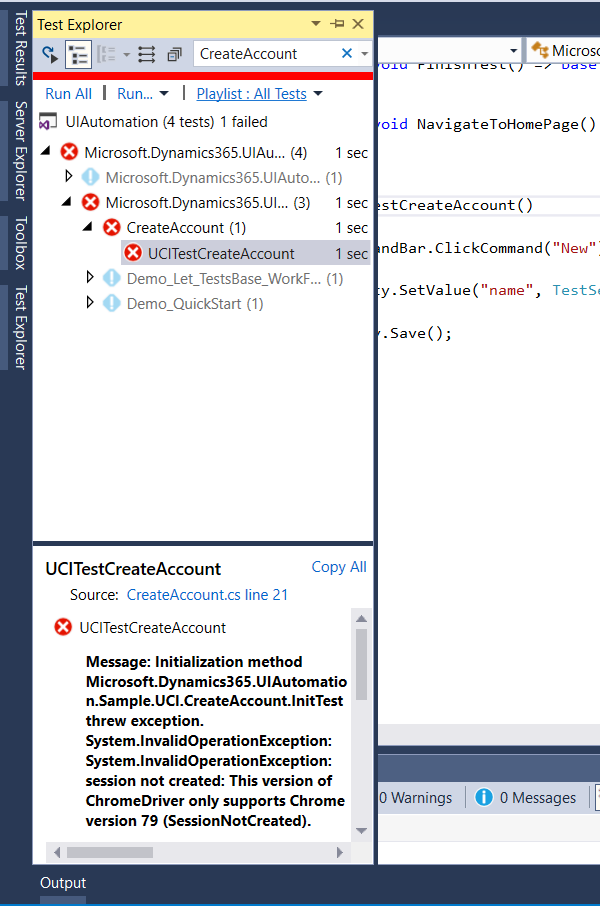Pin the Test Explorer panel
600x906 pixels.
[337, 24]
